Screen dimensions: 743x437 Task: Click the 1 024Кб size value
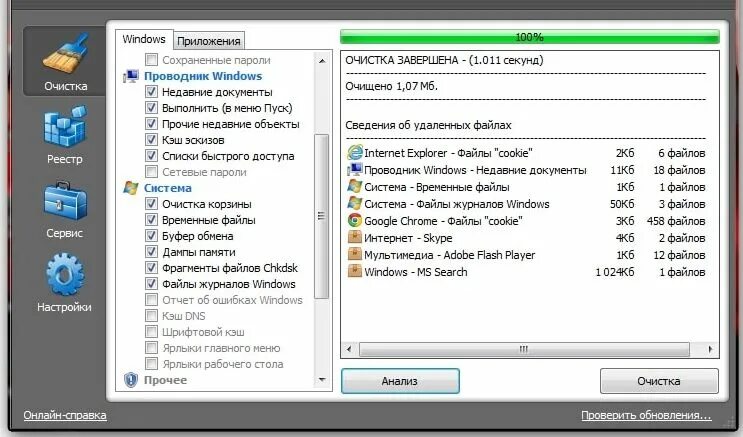point(615,272)
